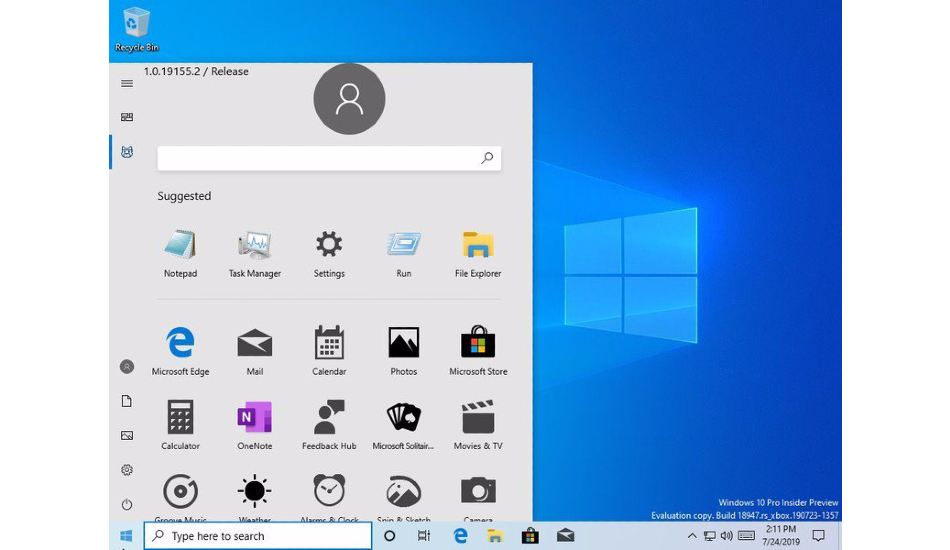Open Mail from the taskbar
This screenshot has width=950, height=550.
[565, 536]
